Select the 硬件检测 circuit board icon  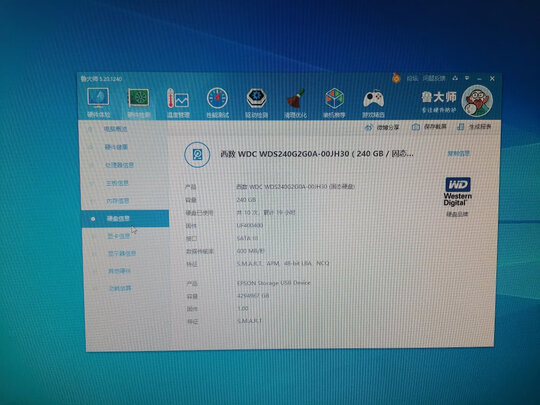point(138,98)
